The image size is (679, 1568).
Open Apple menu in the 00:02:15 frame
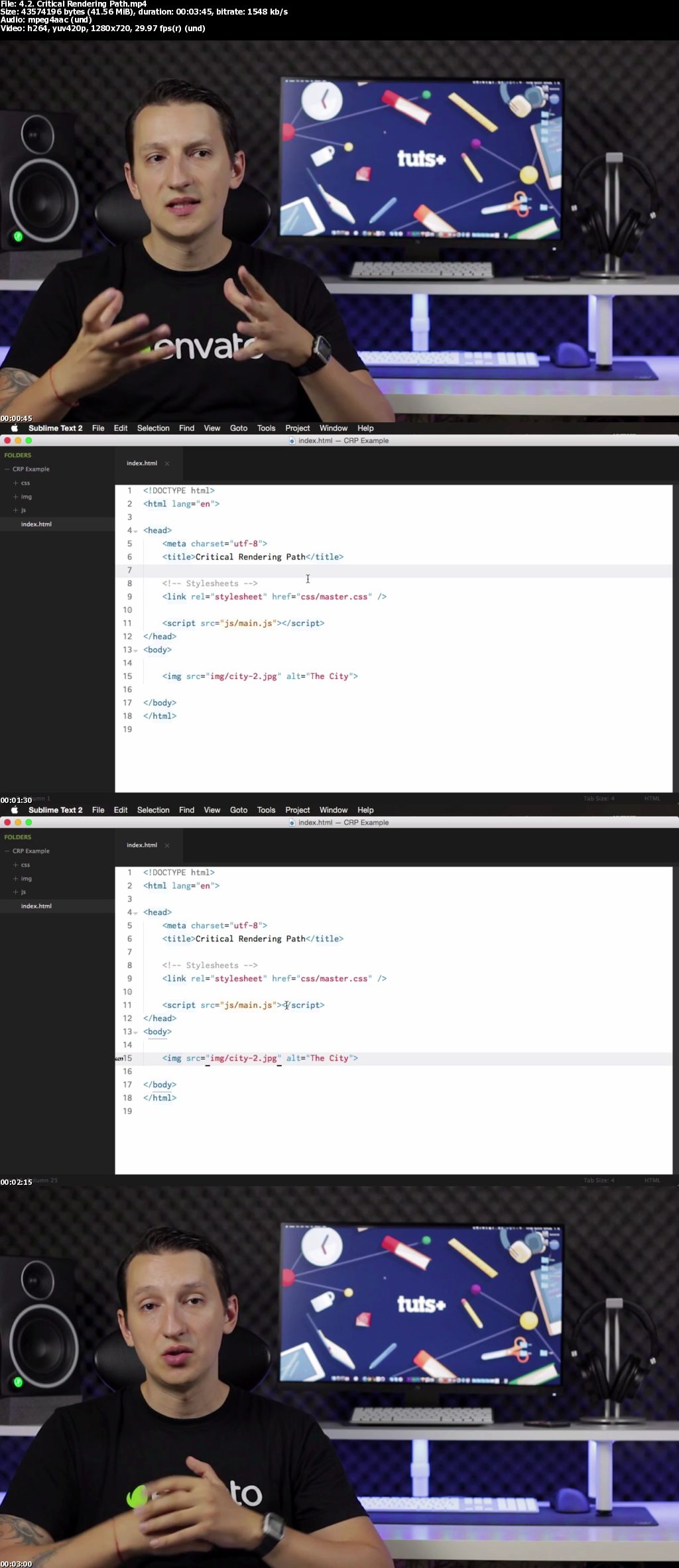[x=15, y=810]
